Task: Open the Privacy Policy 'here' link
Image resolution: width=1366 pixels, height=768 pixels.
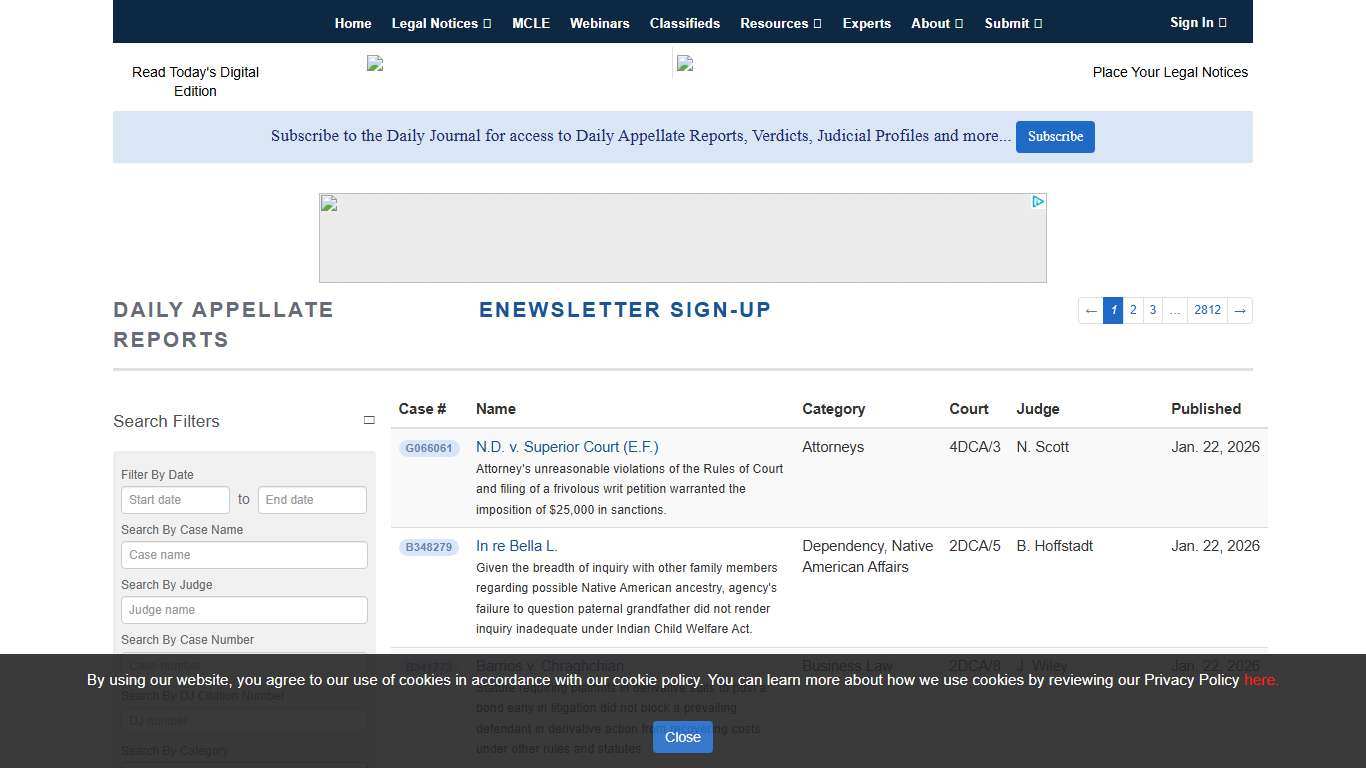Action: (1260, 680)
